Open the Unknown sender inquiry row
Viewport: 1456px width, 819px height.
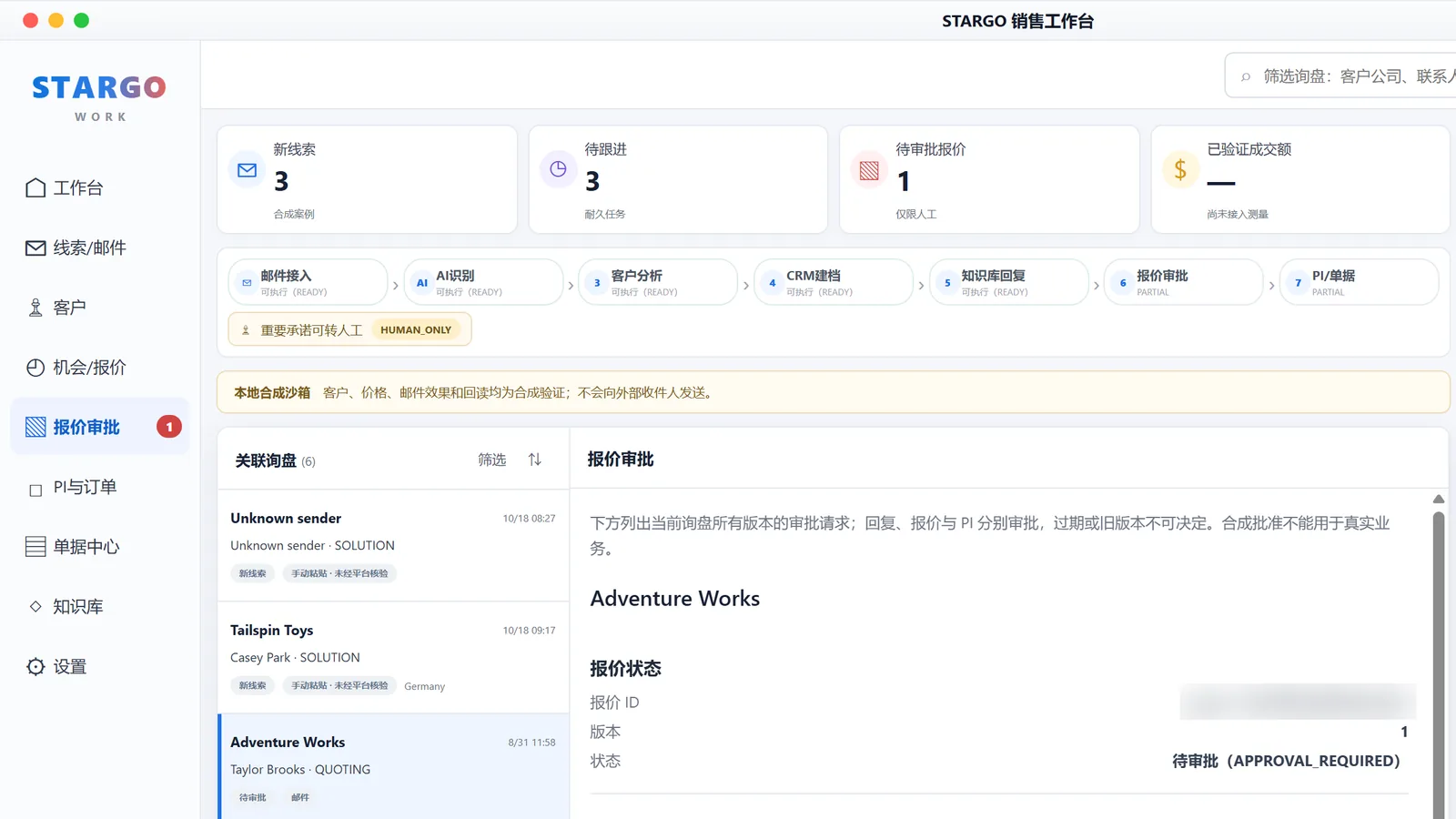[x=393, y=545]
